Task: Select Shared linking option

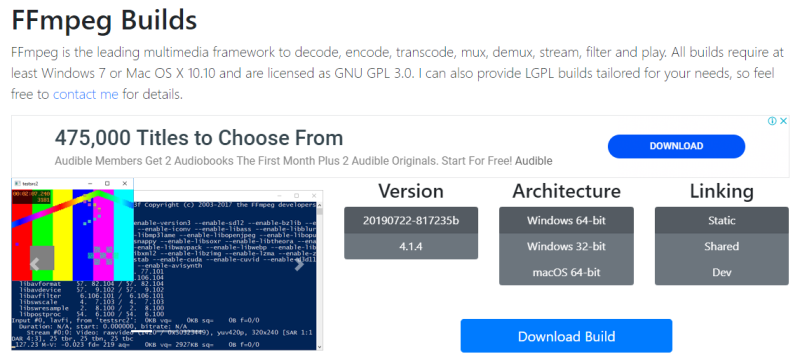Action: pyautogui.click(x=721, y=246)
